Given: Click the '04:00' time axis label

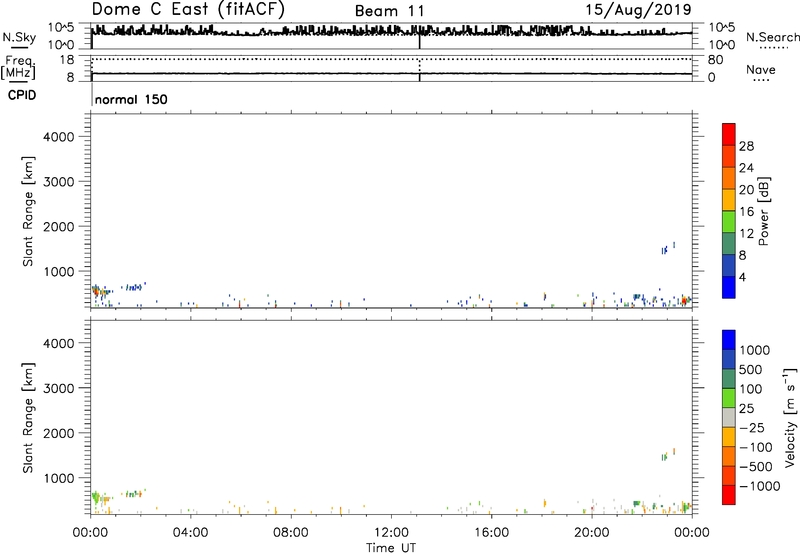Looking at the screenshot, I should [190, 533].
